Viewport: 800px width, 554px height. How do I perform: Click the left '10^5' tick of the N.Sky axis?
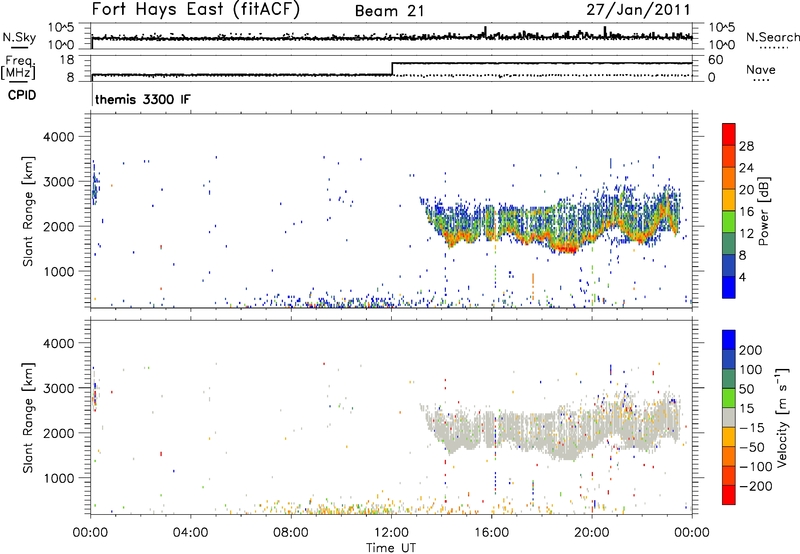[61, 28]
